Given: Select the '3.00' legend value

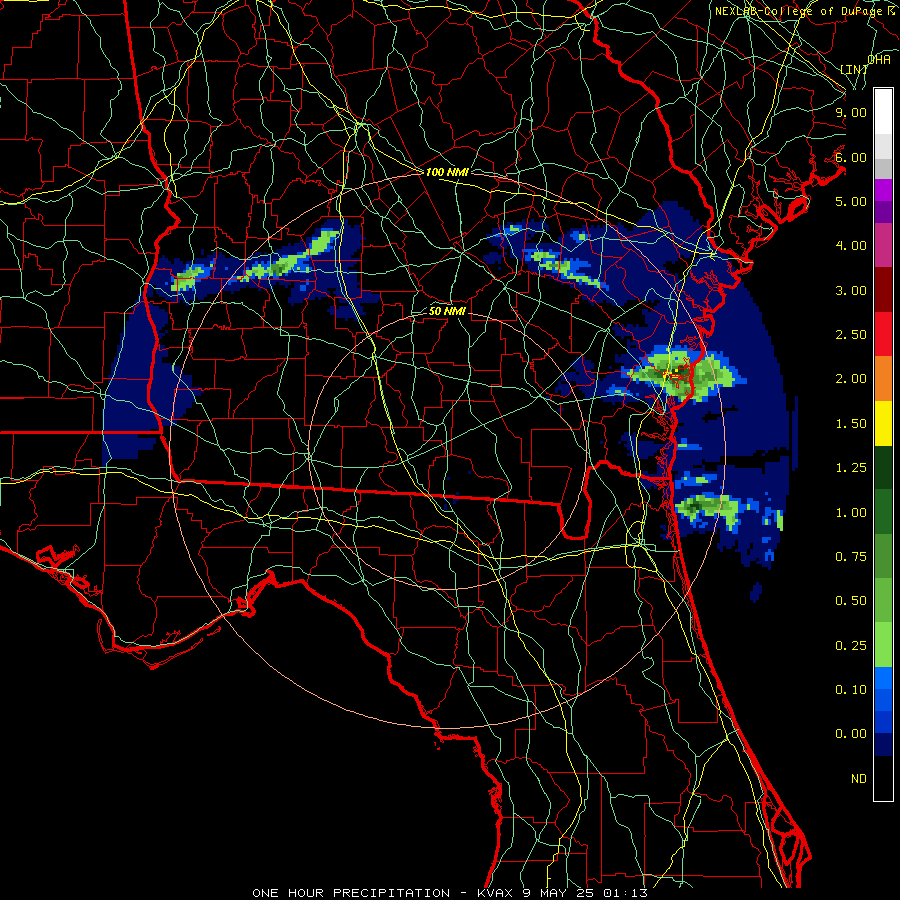Looking at the screenshot, I should [x=851, y=290].
